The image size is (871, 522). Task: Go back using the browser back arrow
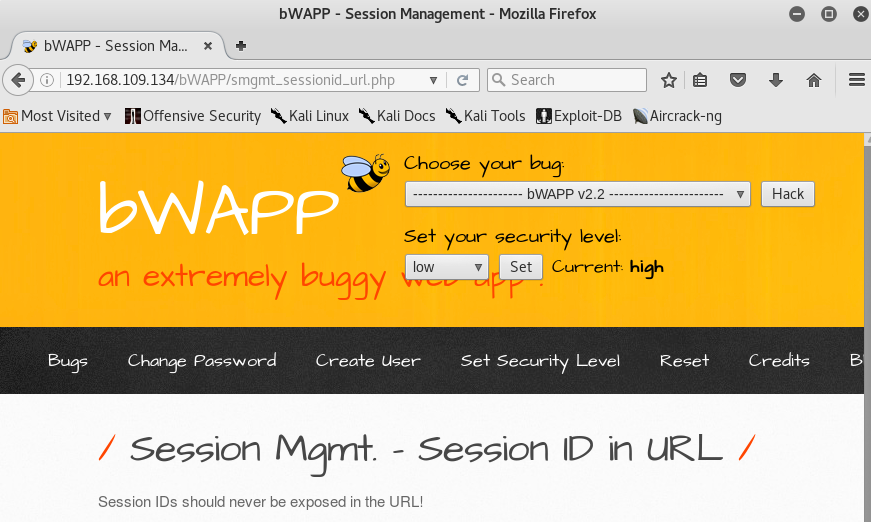[18, 80]
